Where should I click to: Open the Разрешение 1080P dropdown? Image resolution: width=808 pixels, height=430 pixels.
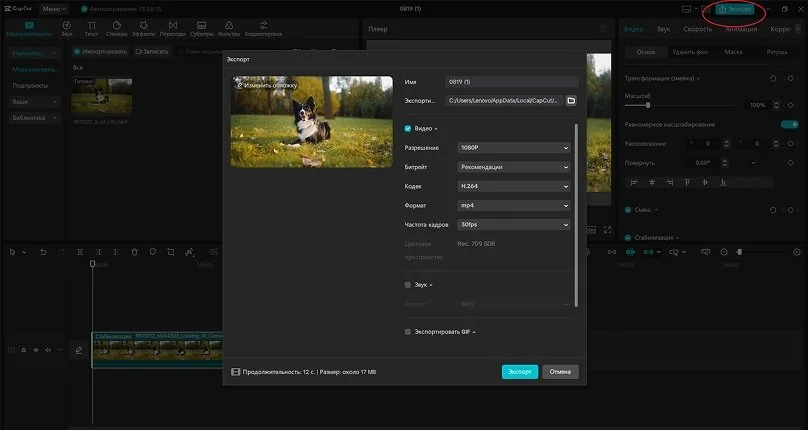pos(514,147)
